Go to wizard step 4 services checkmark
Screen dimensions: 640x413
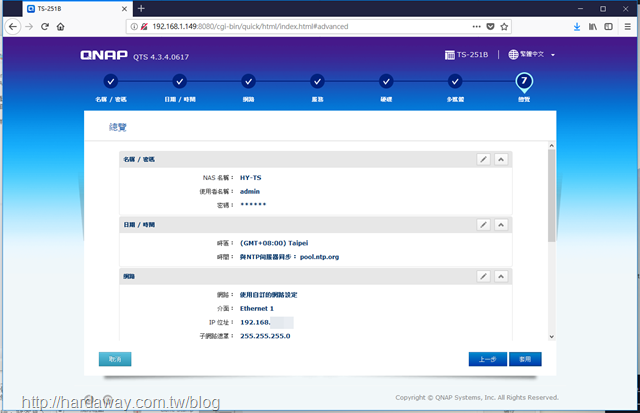click(317, 82)
